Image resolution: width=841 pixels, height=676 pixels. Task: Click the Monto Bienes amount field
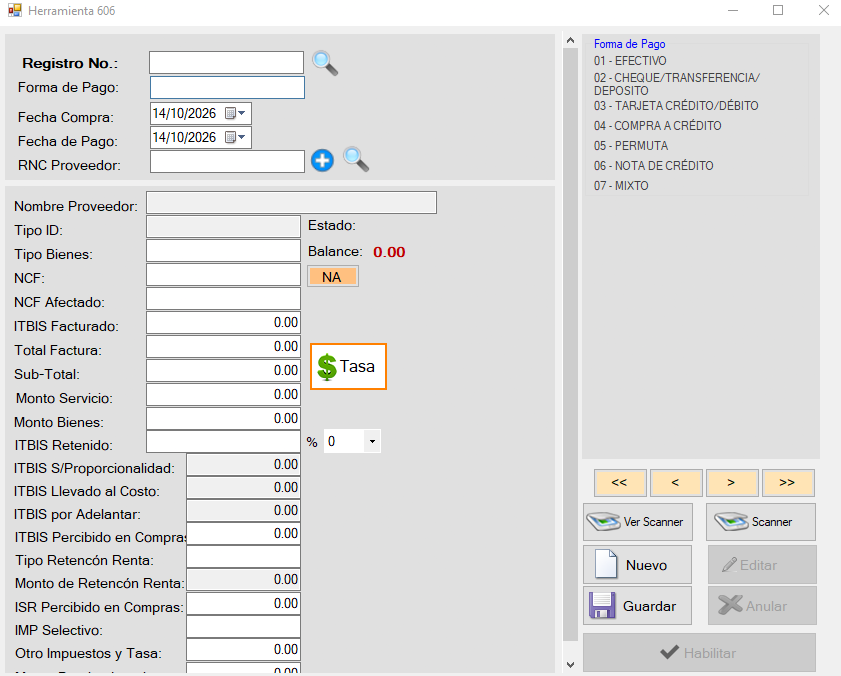(223, 418)
